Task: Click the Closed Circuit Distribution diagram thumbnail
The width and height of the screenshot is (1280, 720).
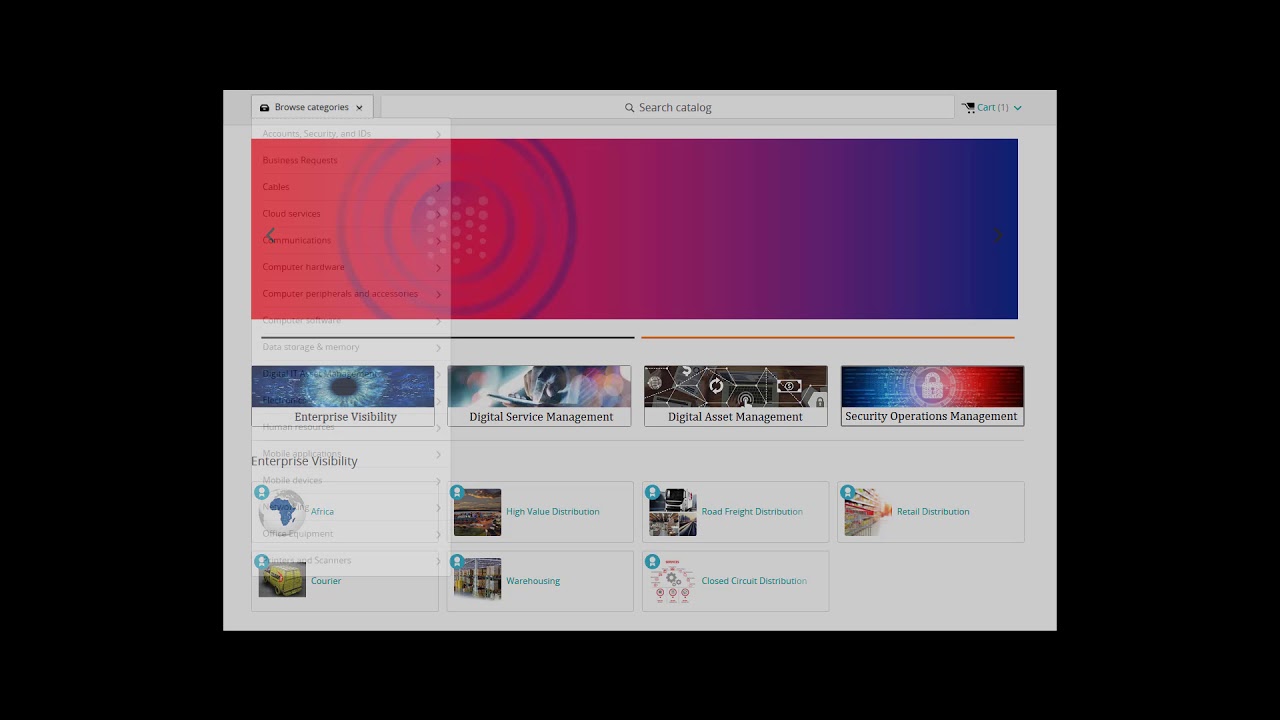Action: coord(673,581)
